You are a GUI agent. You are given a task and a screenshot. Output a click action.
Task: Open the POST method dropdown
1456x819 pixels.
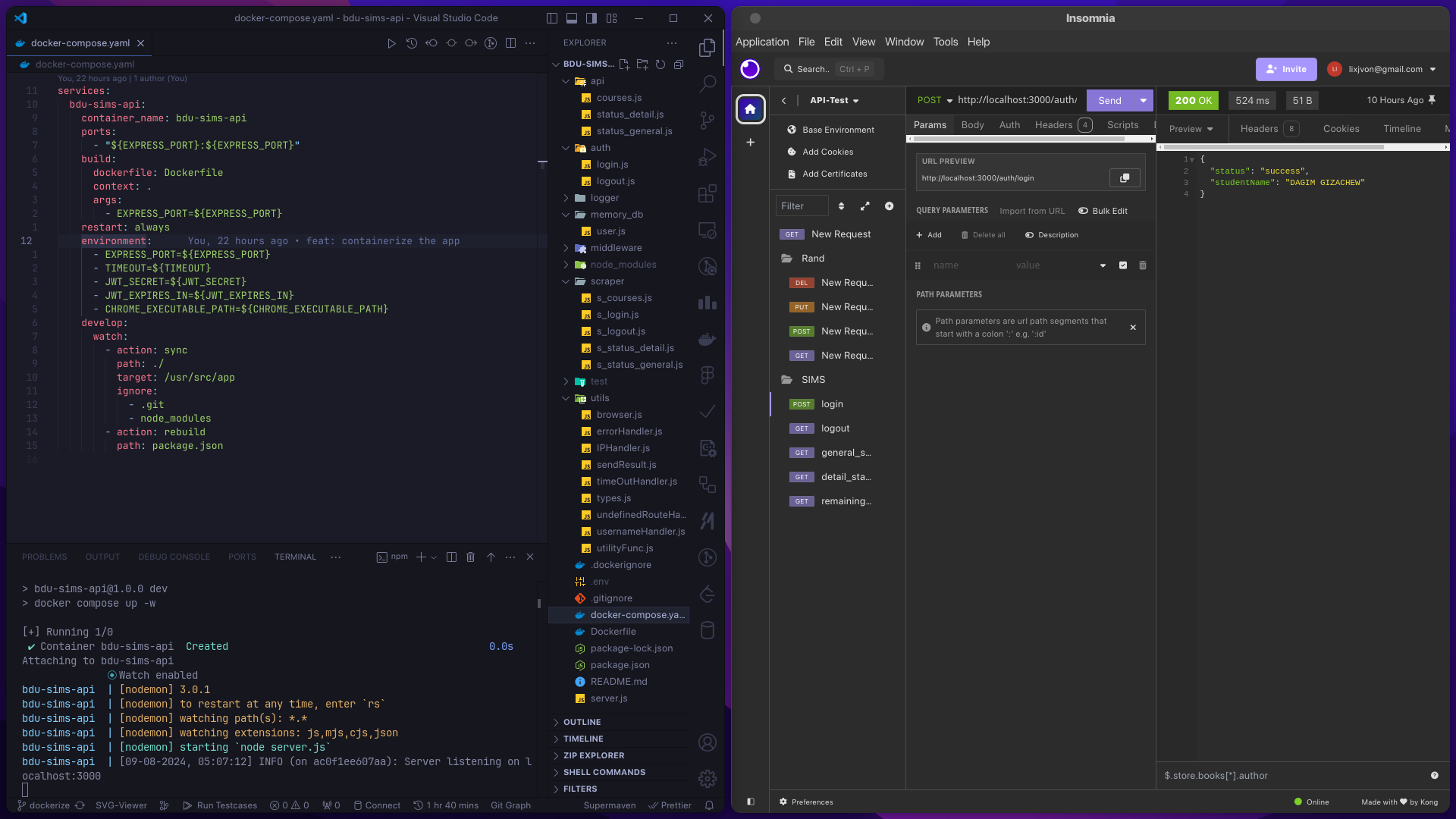click(934, 100)
